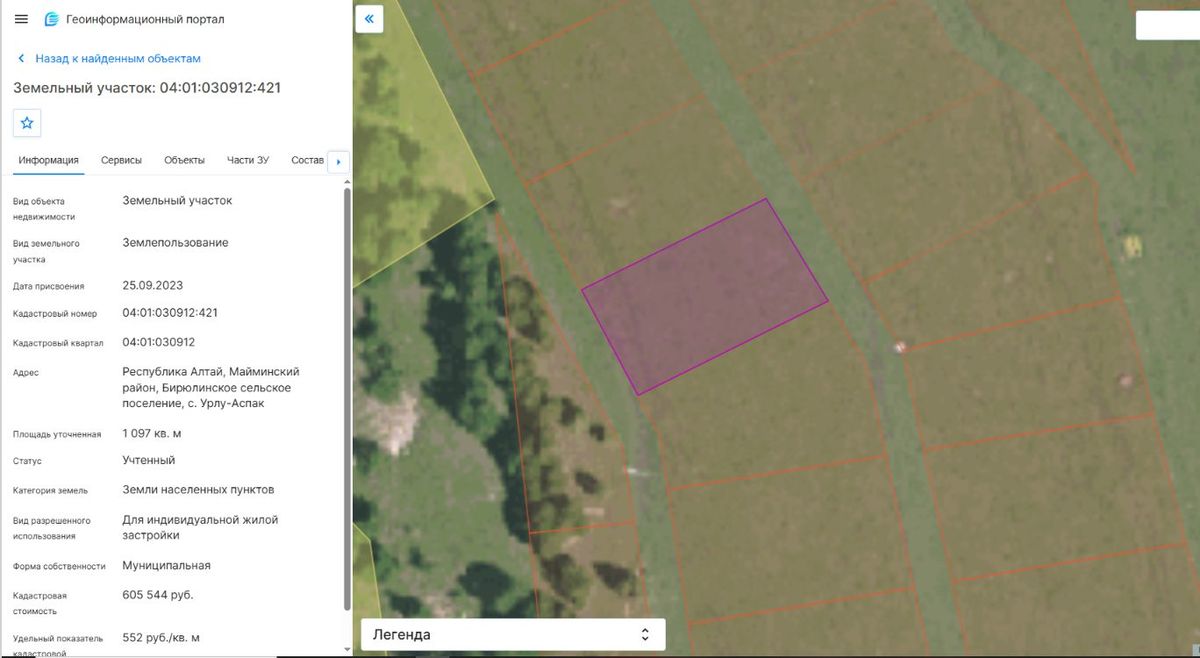The image size is (1200, 658).
Task: Expand the Легенда dropdown
Action: (x=513, y=635)
